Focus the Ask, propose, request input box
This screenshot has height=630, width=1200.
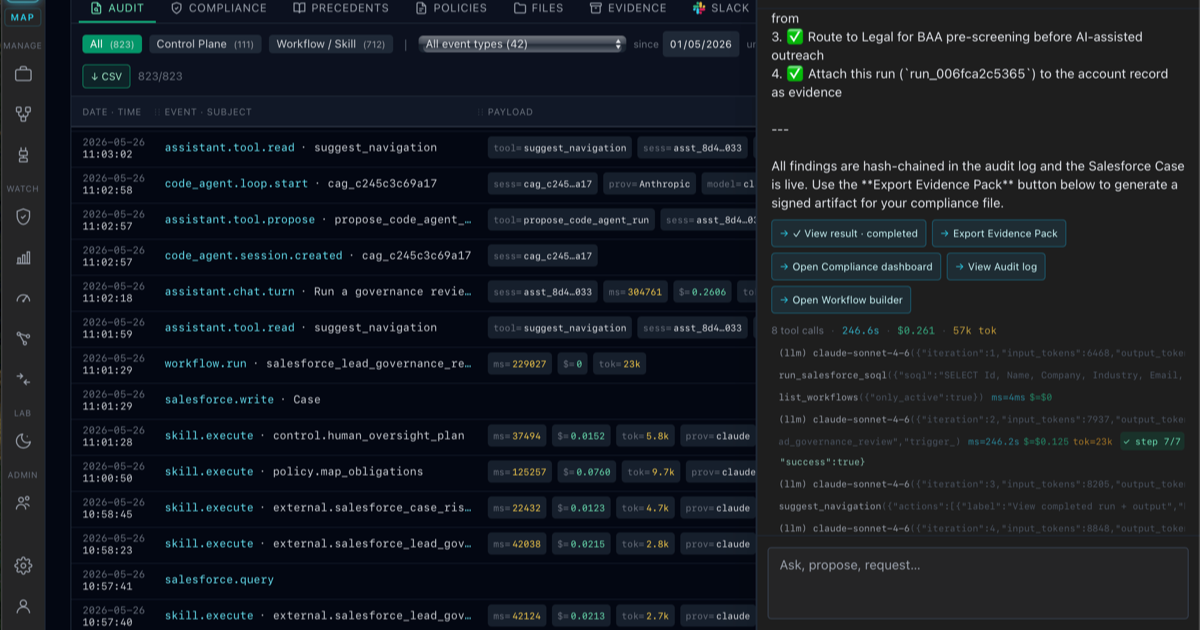click(x=978, y=583)
